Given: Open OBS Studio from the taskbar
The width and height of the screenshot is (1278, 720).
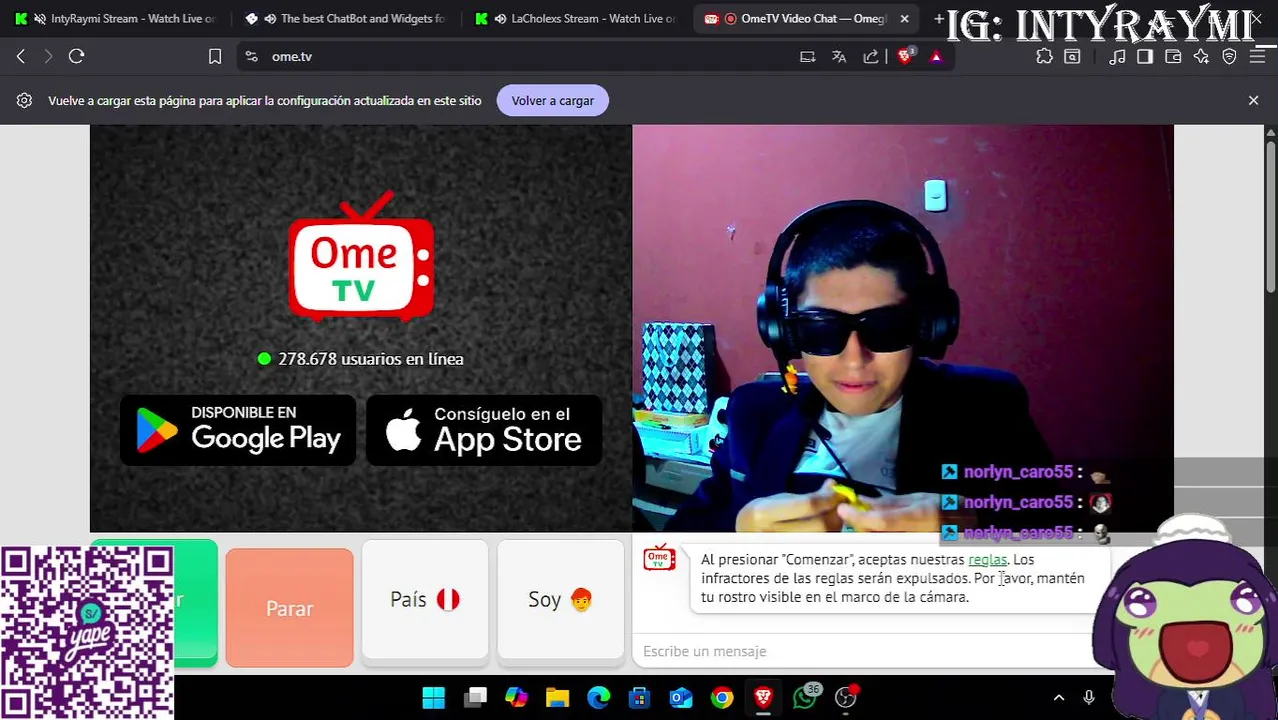Looking at the screenshot, I should pyautogui.click(x=846, y=697).
